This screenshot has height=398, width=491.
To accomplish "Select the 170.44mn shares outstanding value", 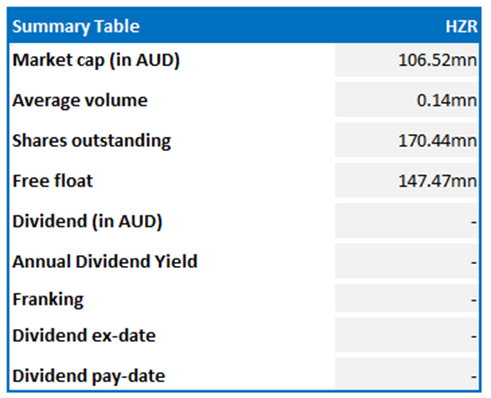I will coord(407,140).
